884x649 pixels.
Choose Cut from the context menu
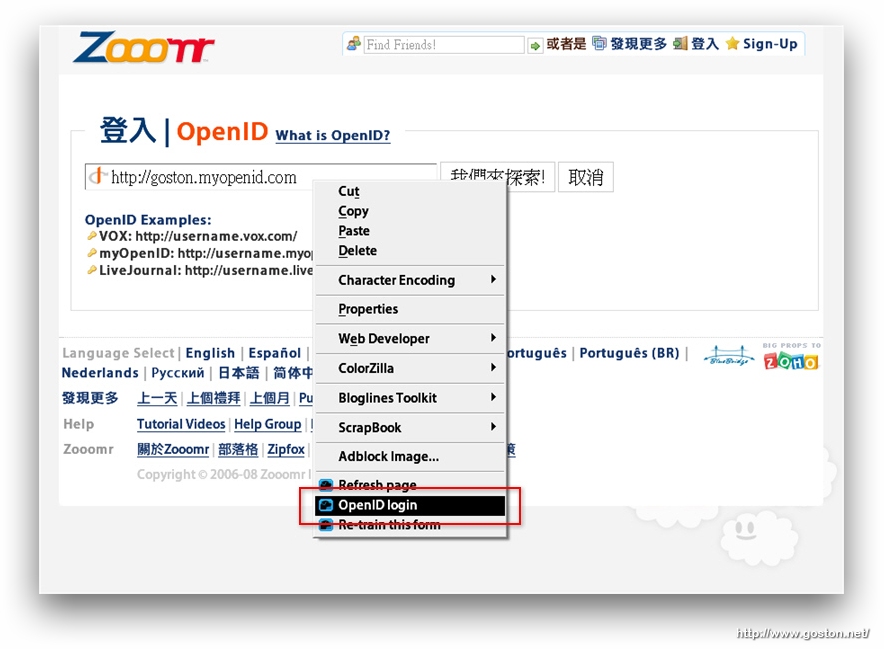[410, 191]
